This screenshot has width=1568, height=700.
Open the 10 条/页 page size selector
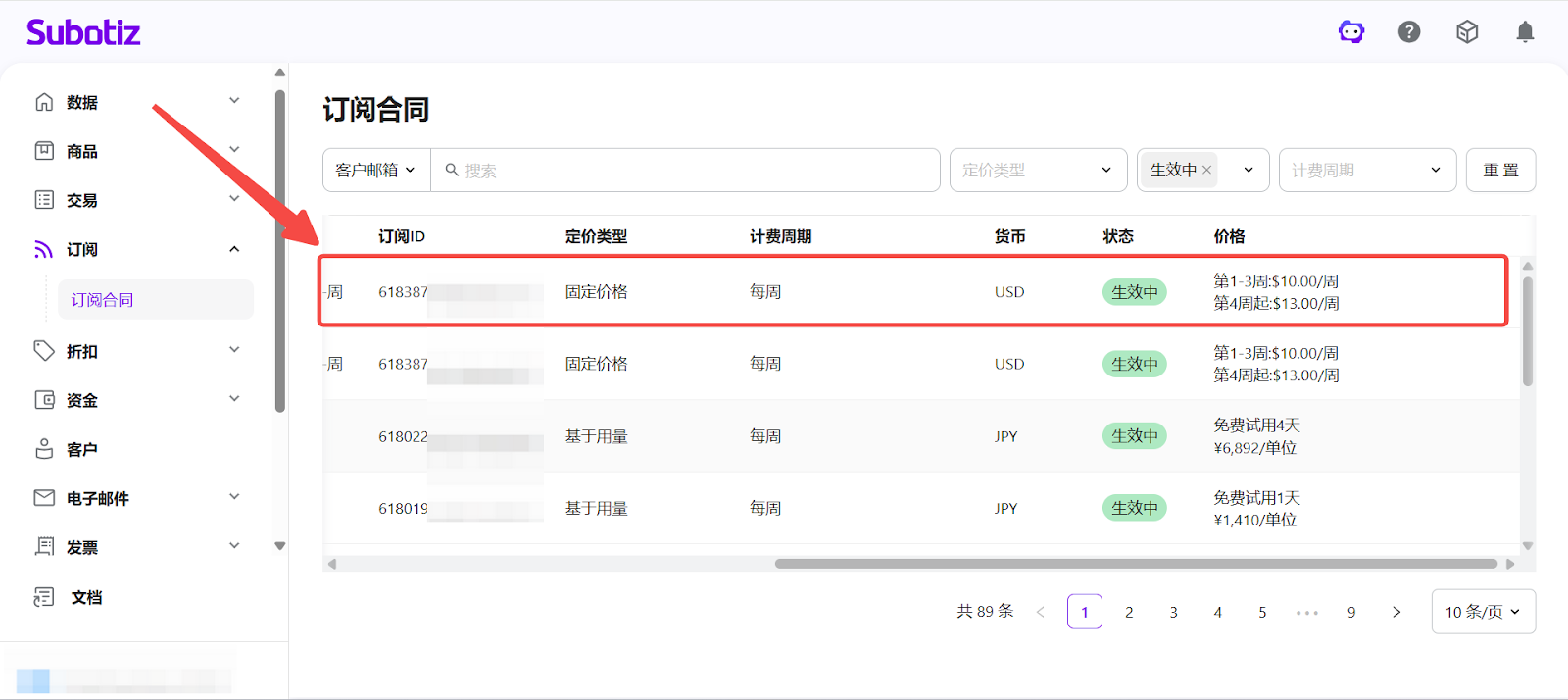coord(1483,612)
